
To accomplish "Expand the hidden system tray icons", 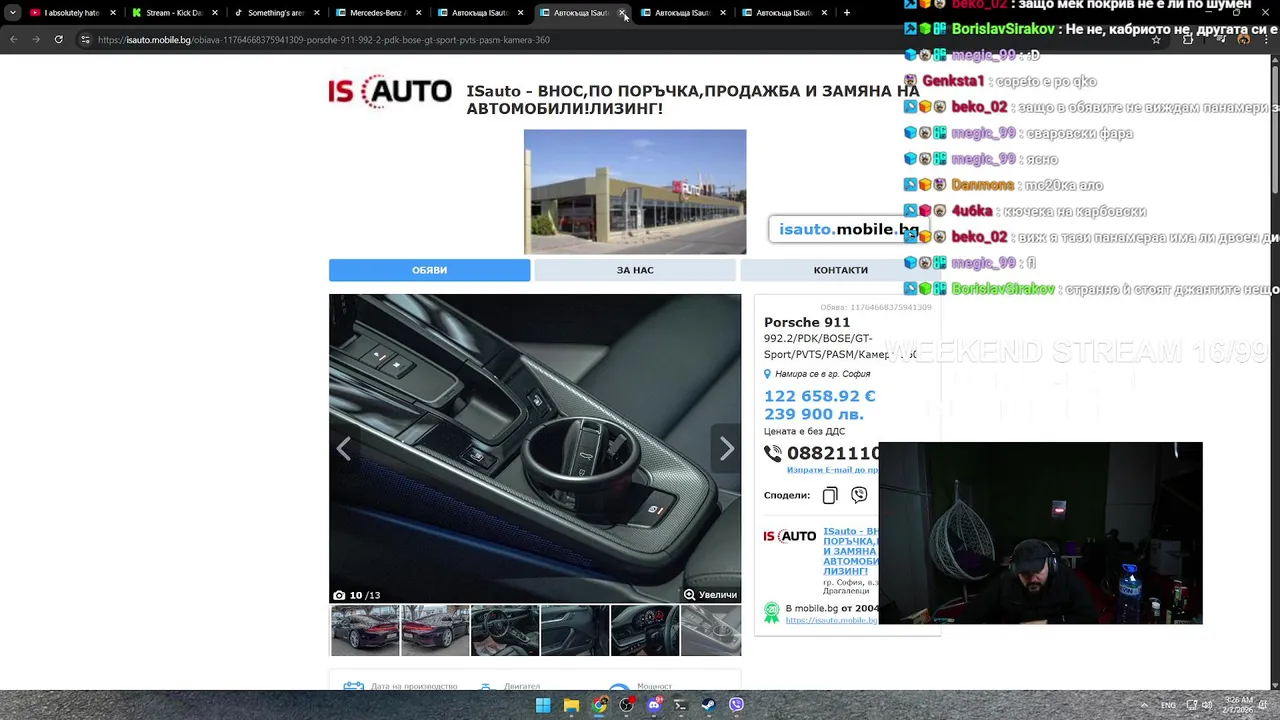I will click(1144, 705).
